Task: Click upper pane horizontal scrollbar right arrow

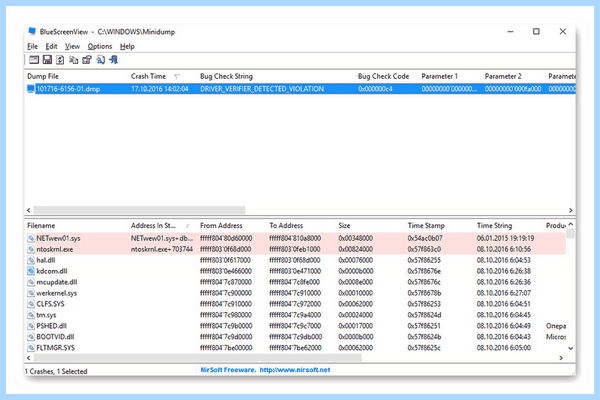Action: point(571,210)
